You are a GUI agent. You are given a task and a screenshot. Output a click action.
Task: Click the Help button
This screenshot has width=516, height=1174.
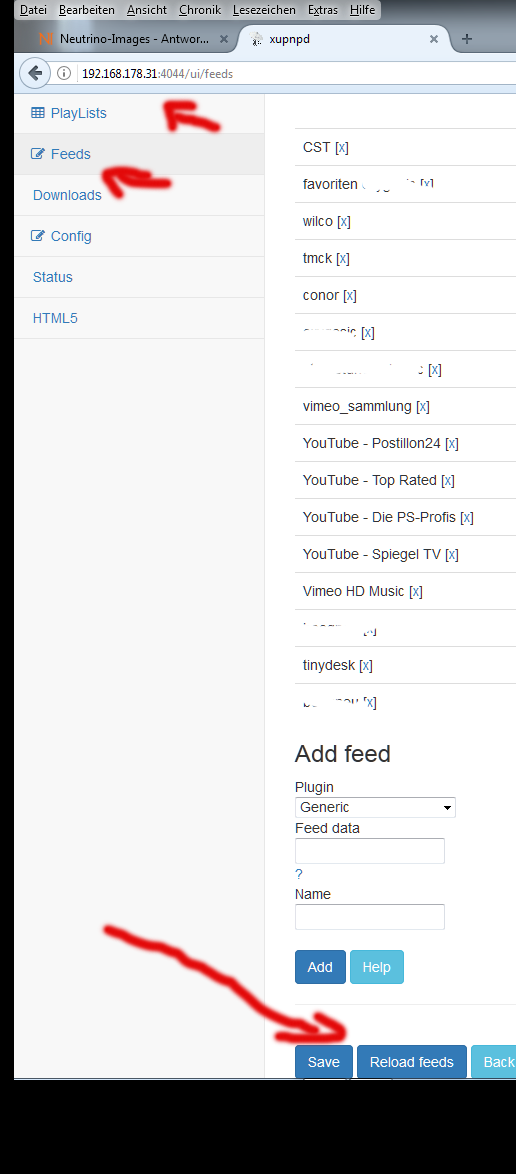(377, 967)
